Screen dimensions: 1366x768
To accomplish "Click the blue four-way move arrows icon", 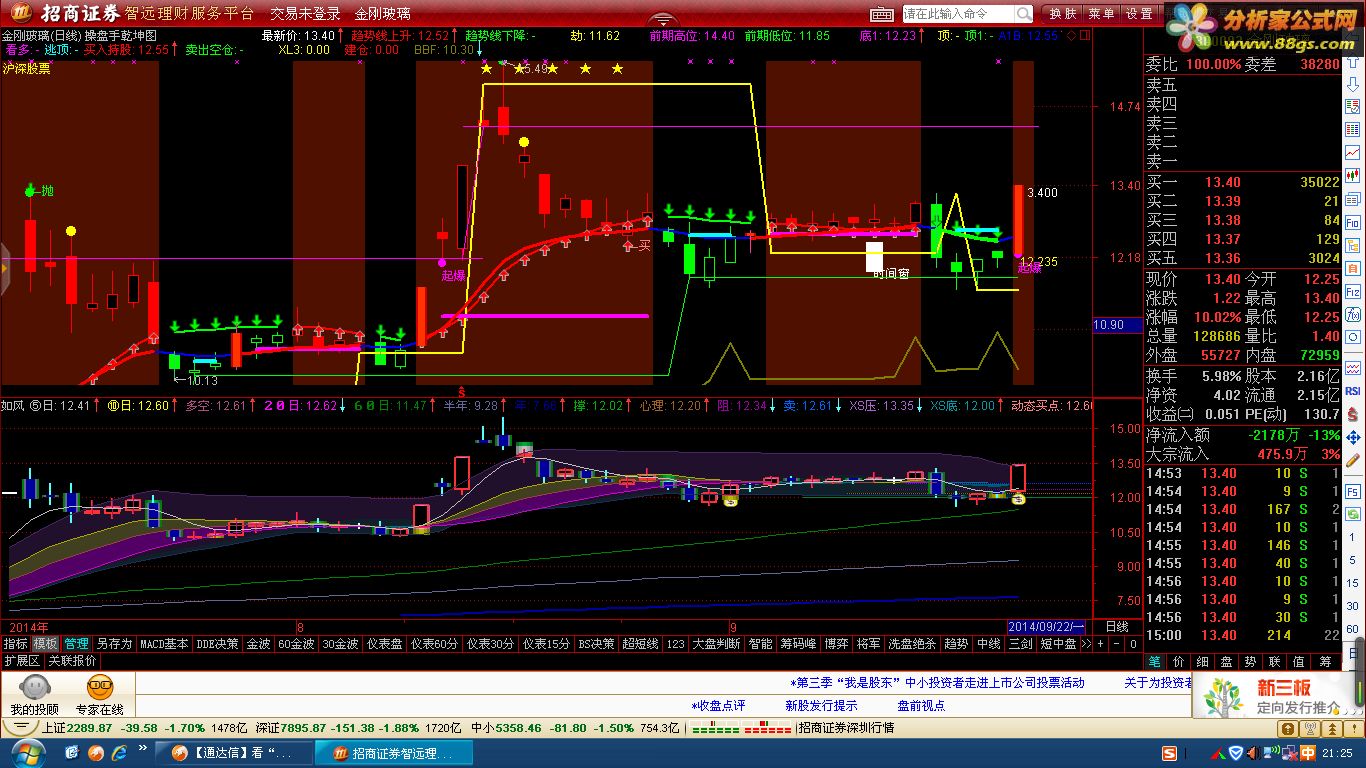I will [1353, 438].
